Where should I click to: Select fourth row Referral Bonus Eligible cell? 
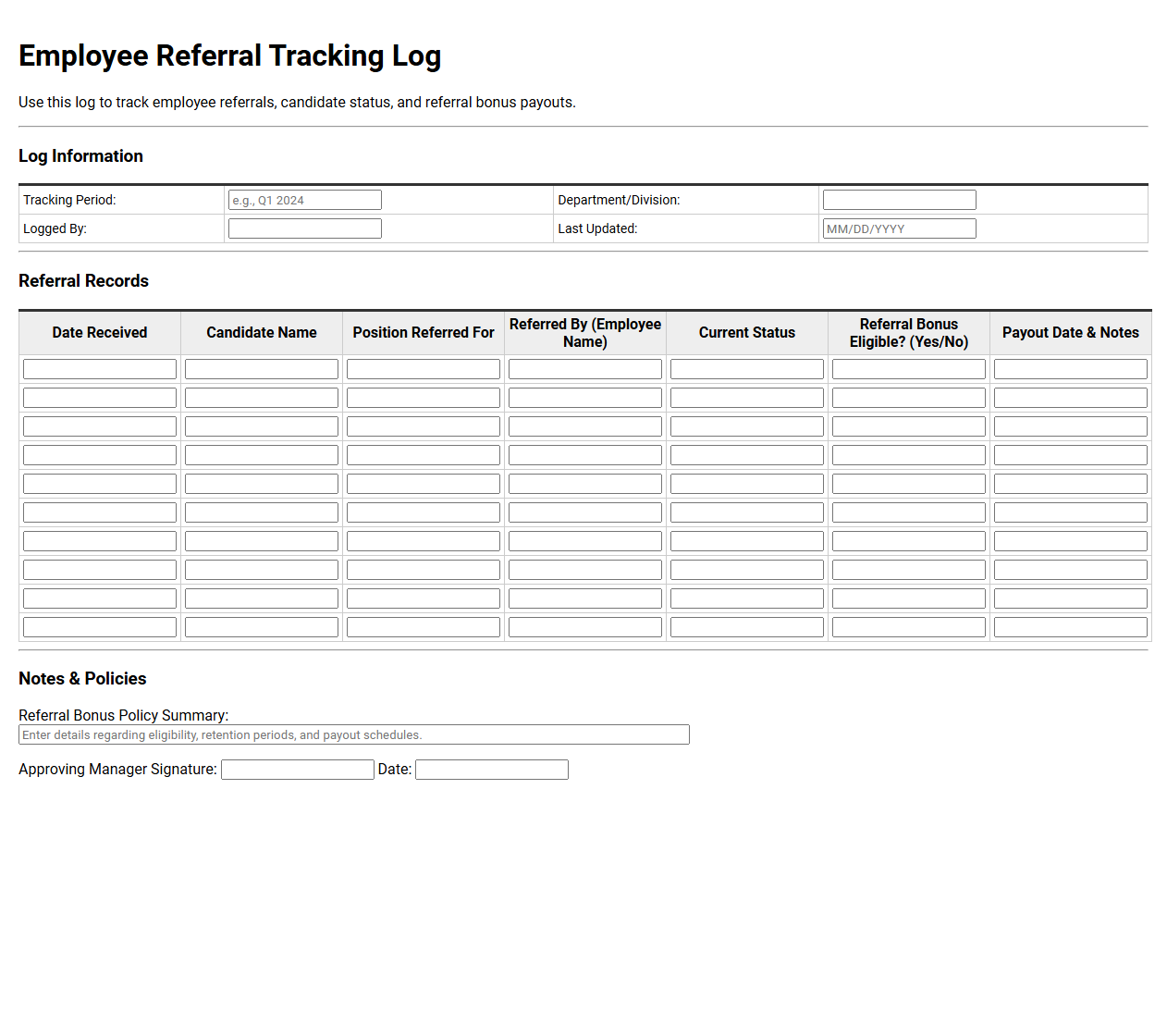tap(909, 455)
